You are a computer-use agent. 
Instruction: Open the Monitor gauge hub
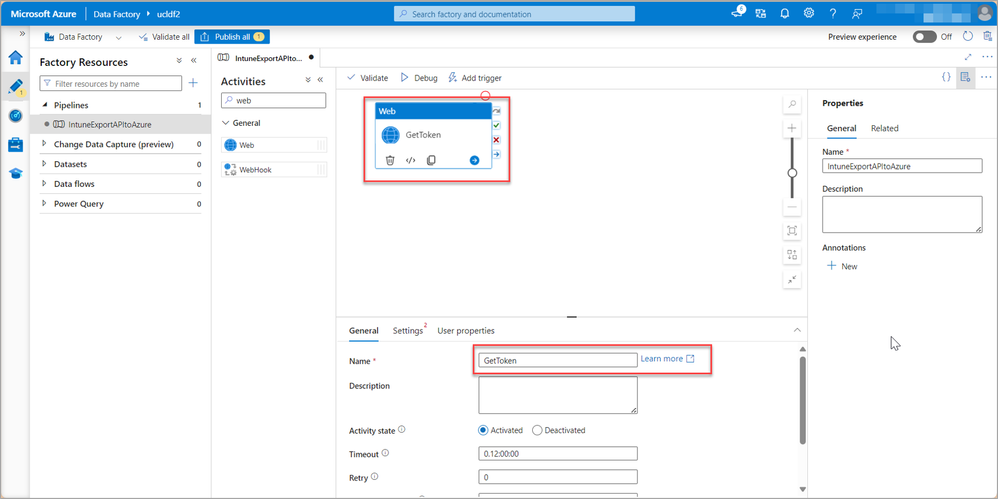coord(15,115)
